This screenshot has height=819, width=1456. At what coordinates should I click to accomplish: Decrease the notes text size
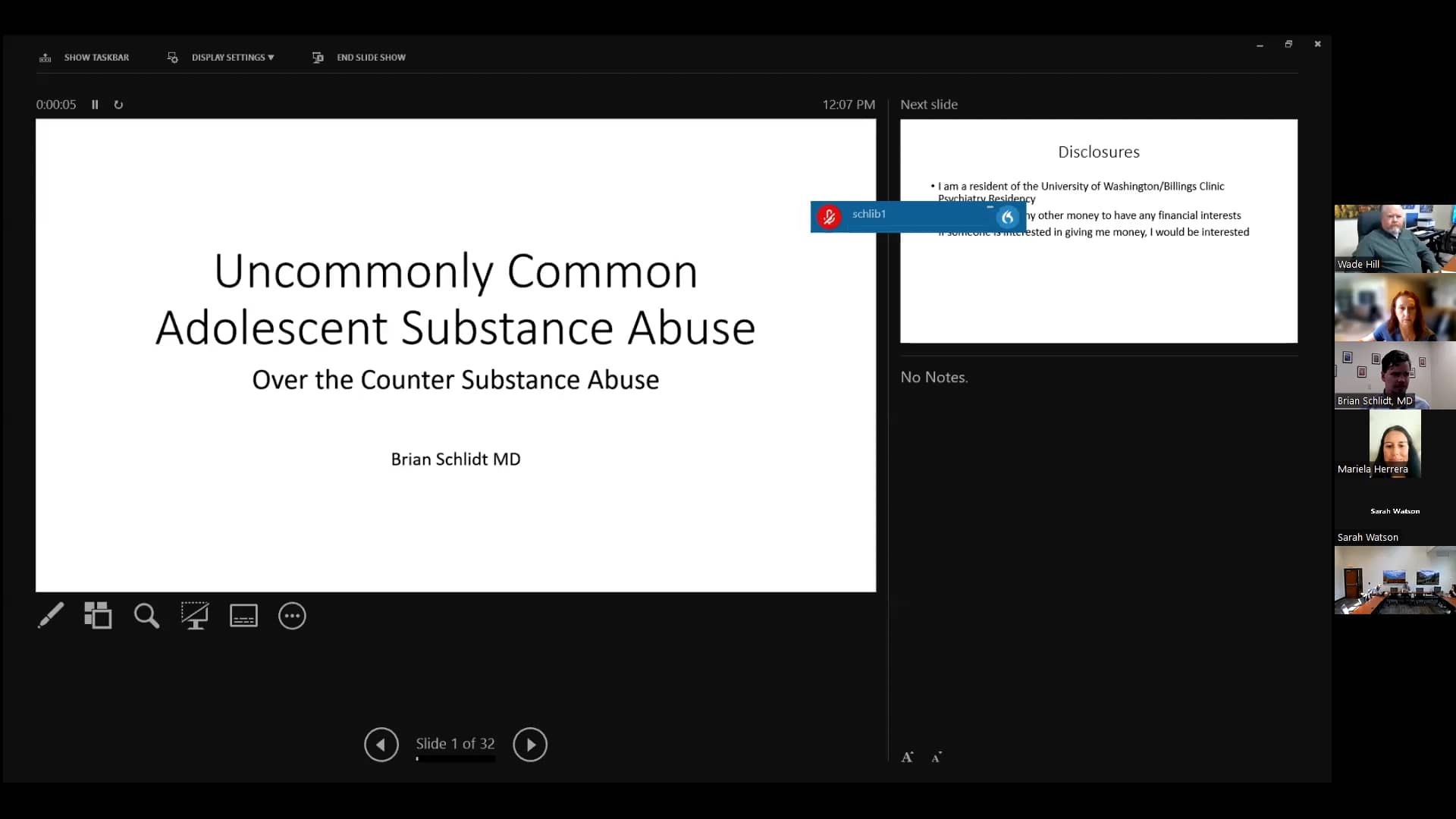(937, 757)
